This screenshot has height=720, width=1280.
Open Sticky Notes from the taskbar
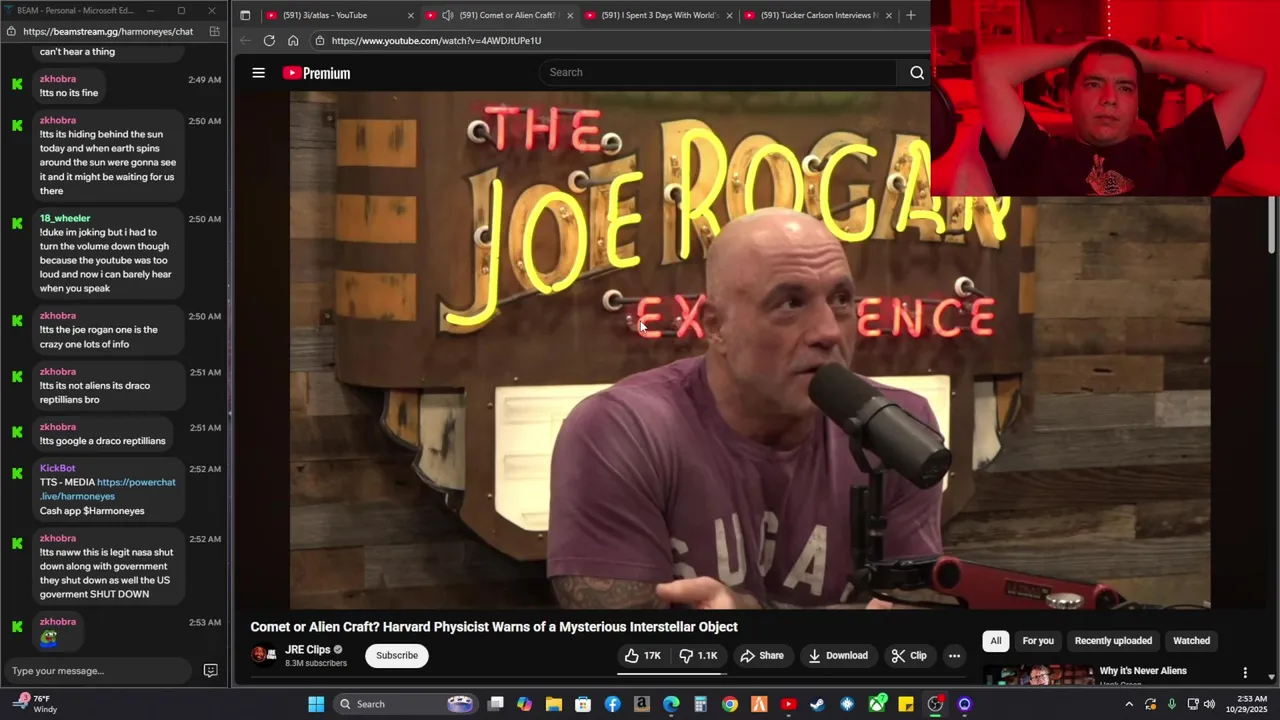906,704
